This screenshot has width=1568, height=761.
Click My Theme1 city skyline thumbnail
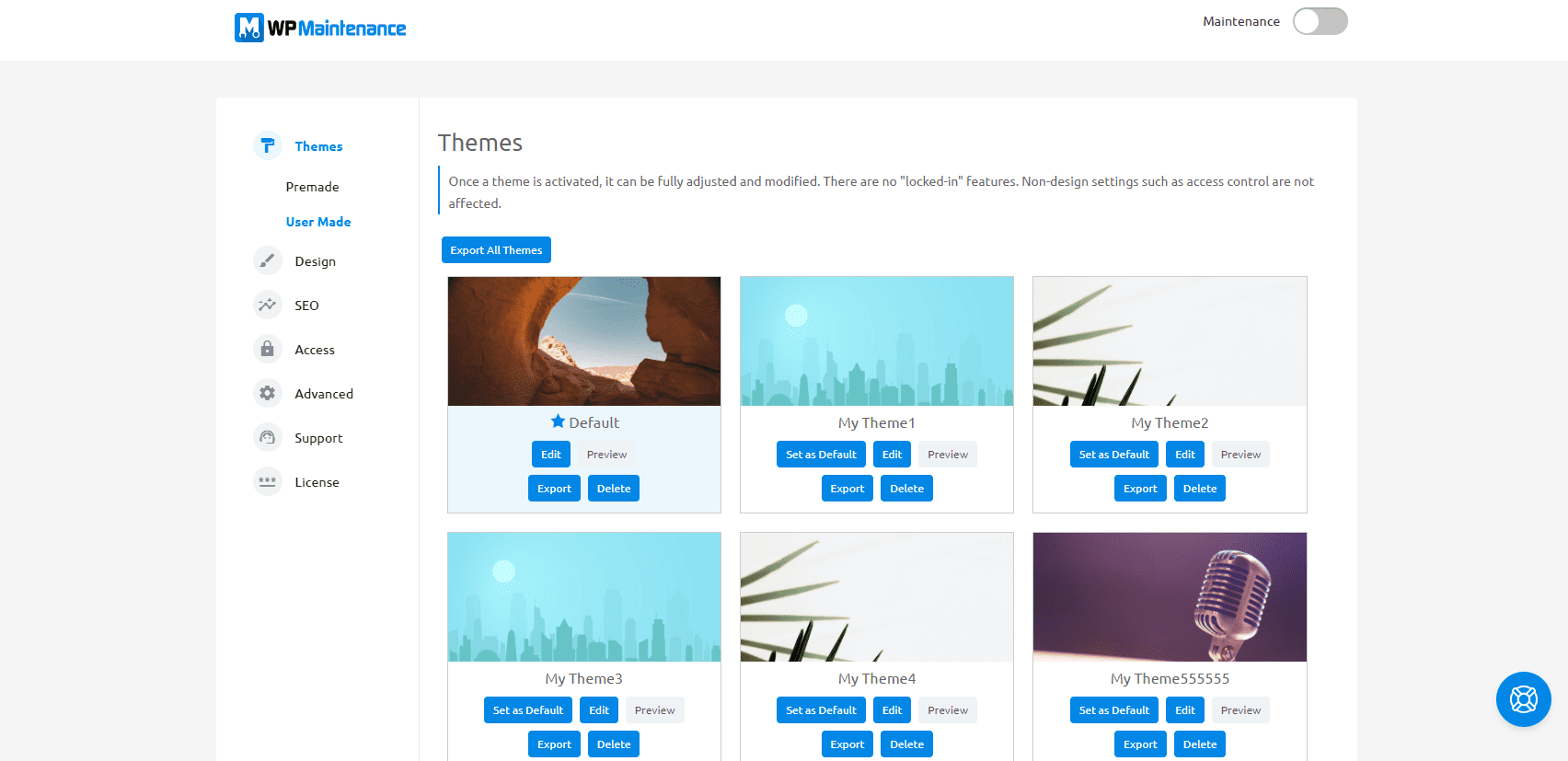[x=877, y=341]
